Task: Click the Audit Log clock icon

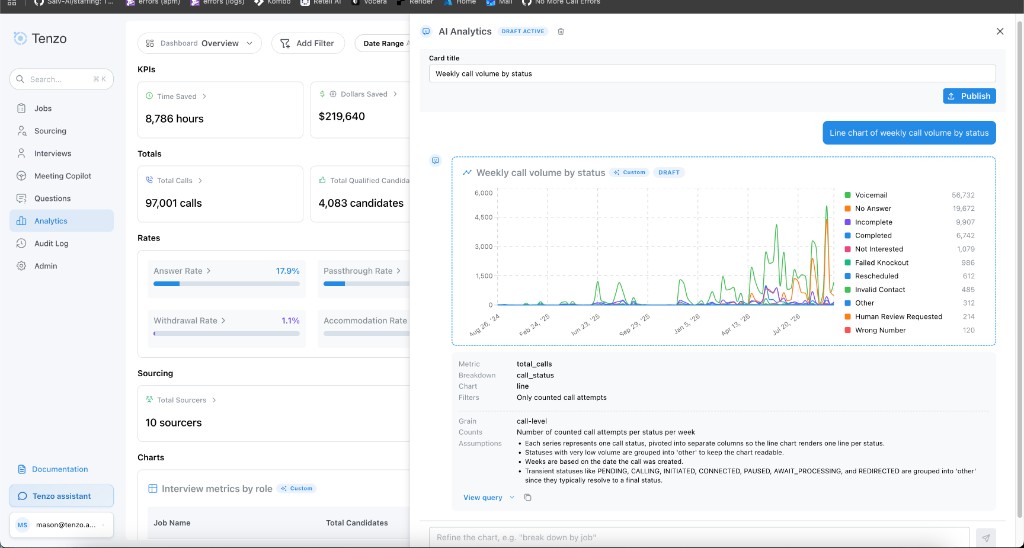Action: pyautogui.click(x=22, y=244)
